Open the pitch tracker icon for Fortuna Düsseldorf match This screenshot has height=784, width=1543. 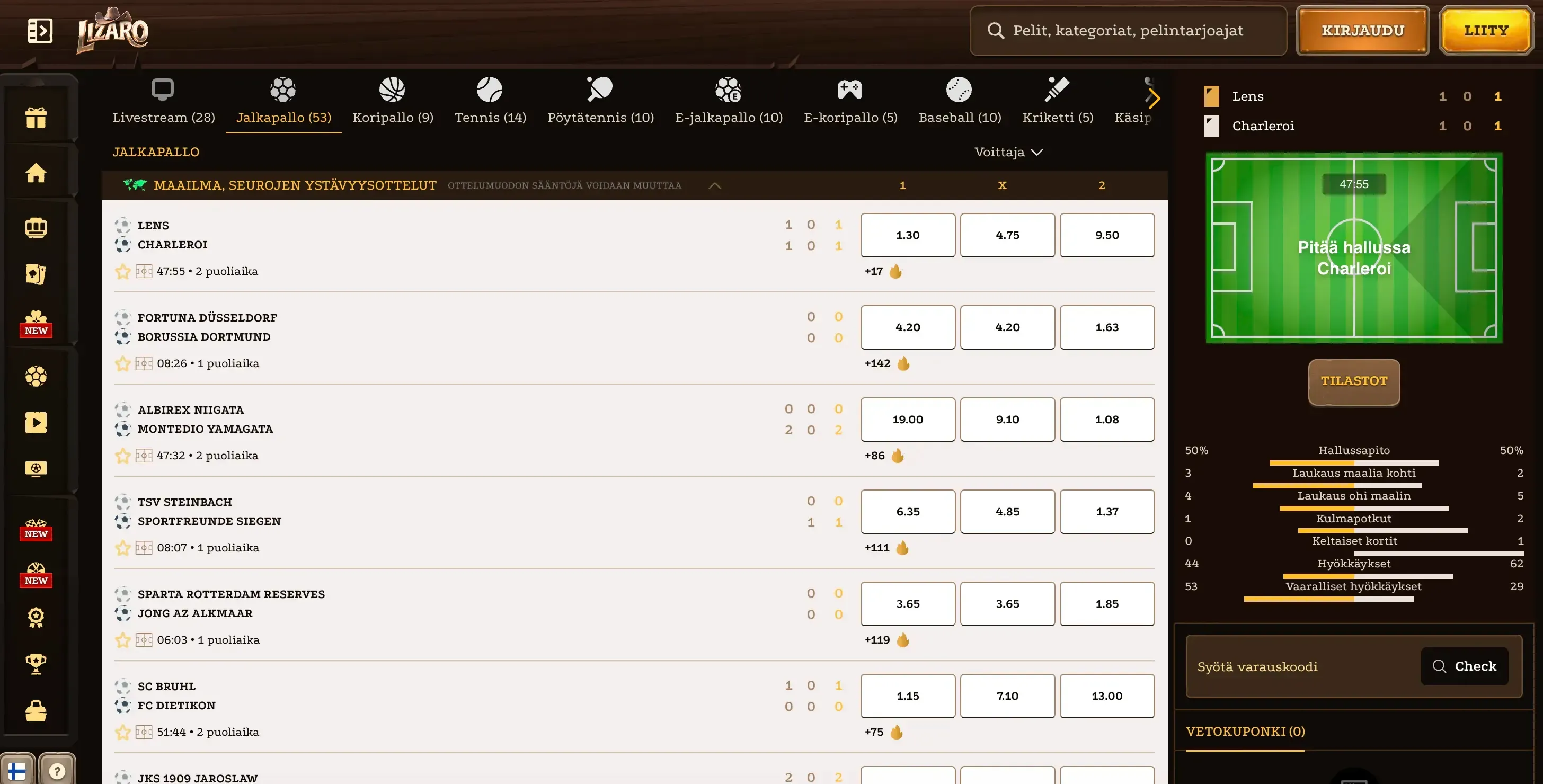(x=144, y=363)
